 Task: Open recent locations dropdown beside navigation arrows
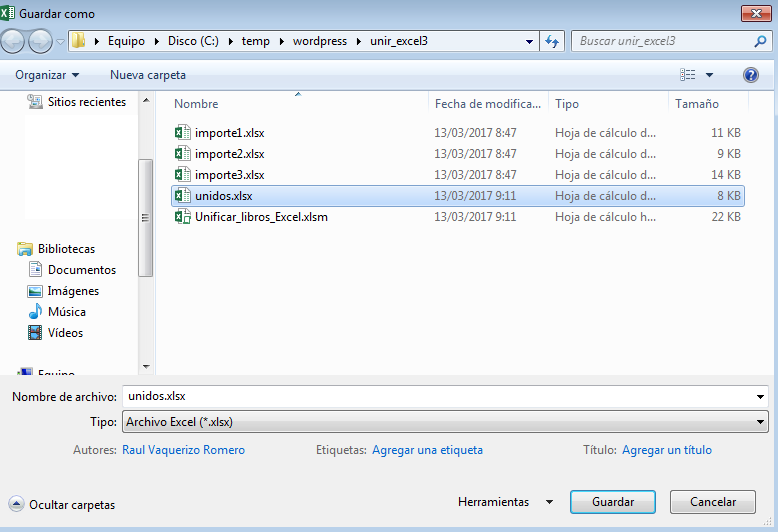click(x=60, y=42)
